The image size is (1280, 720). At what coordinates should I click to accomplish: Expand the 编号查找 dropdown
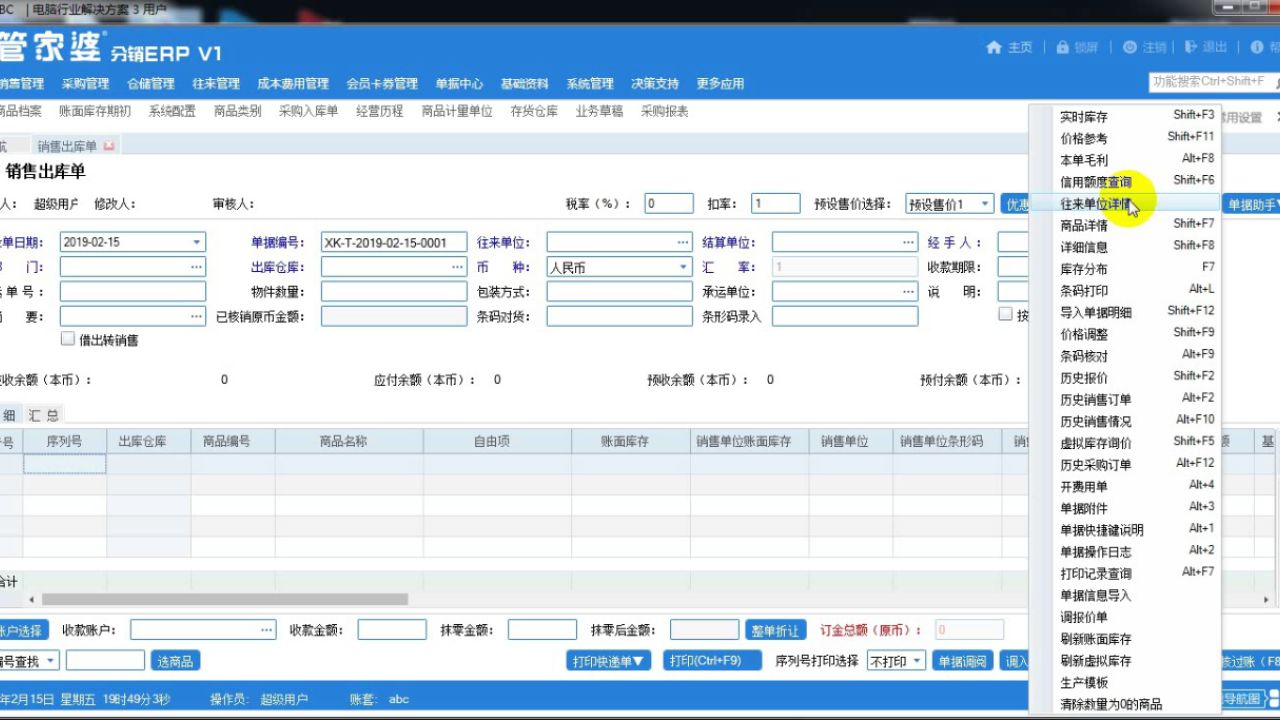point(50,661)
